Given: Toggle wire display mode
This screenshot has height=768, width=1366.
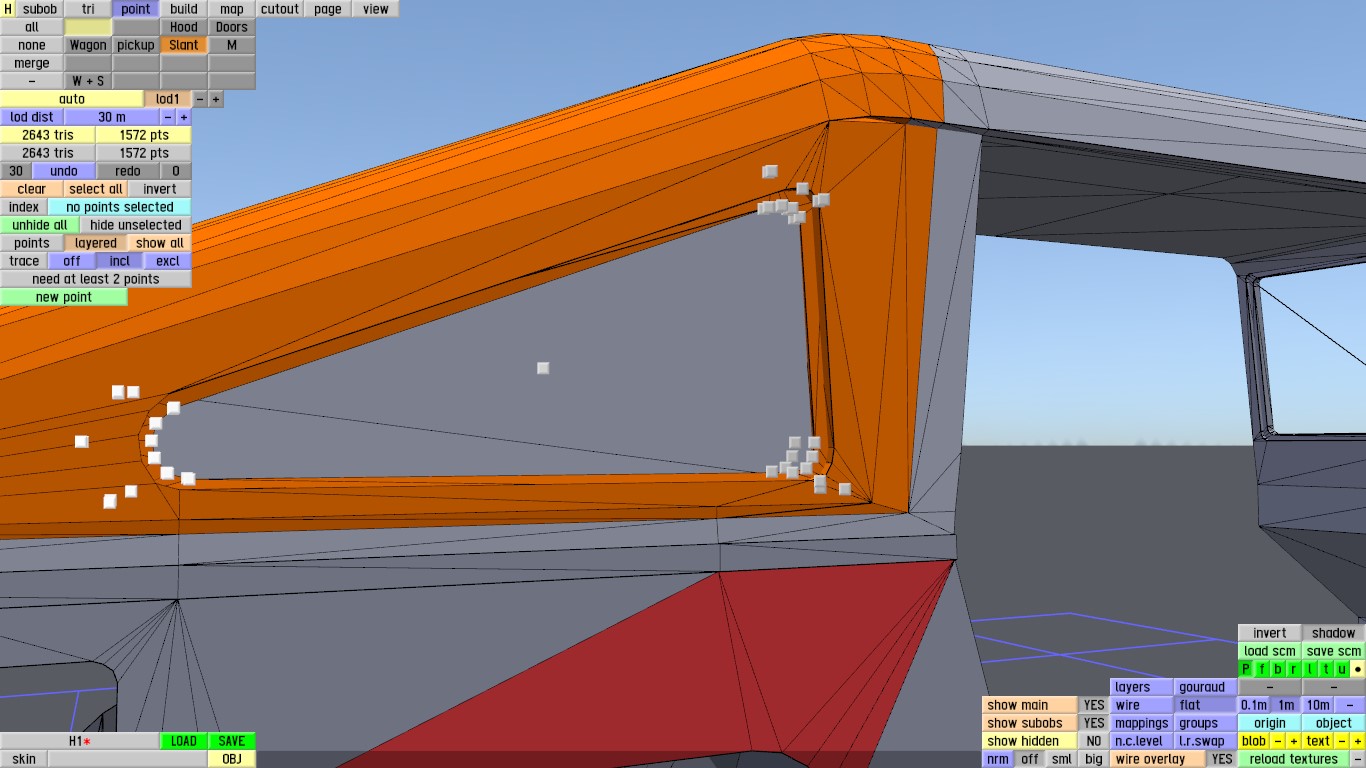Looking at the screenshot, I should [1142, 705].
